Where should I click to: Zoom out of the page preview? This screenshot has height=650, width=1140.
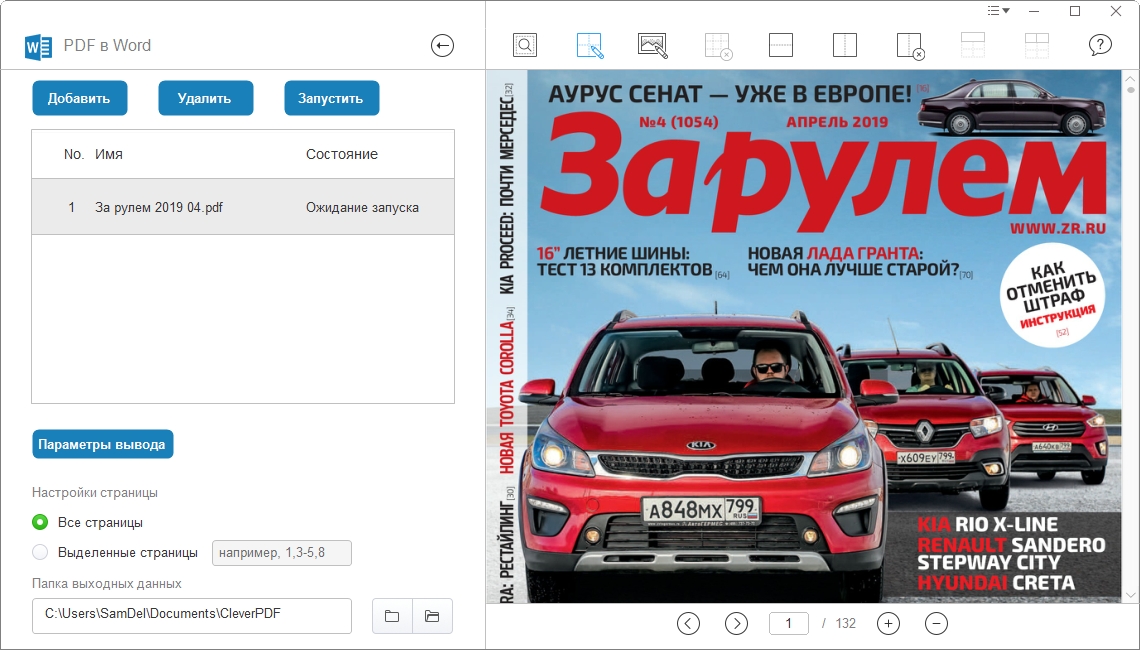click(x=936, y=623)
